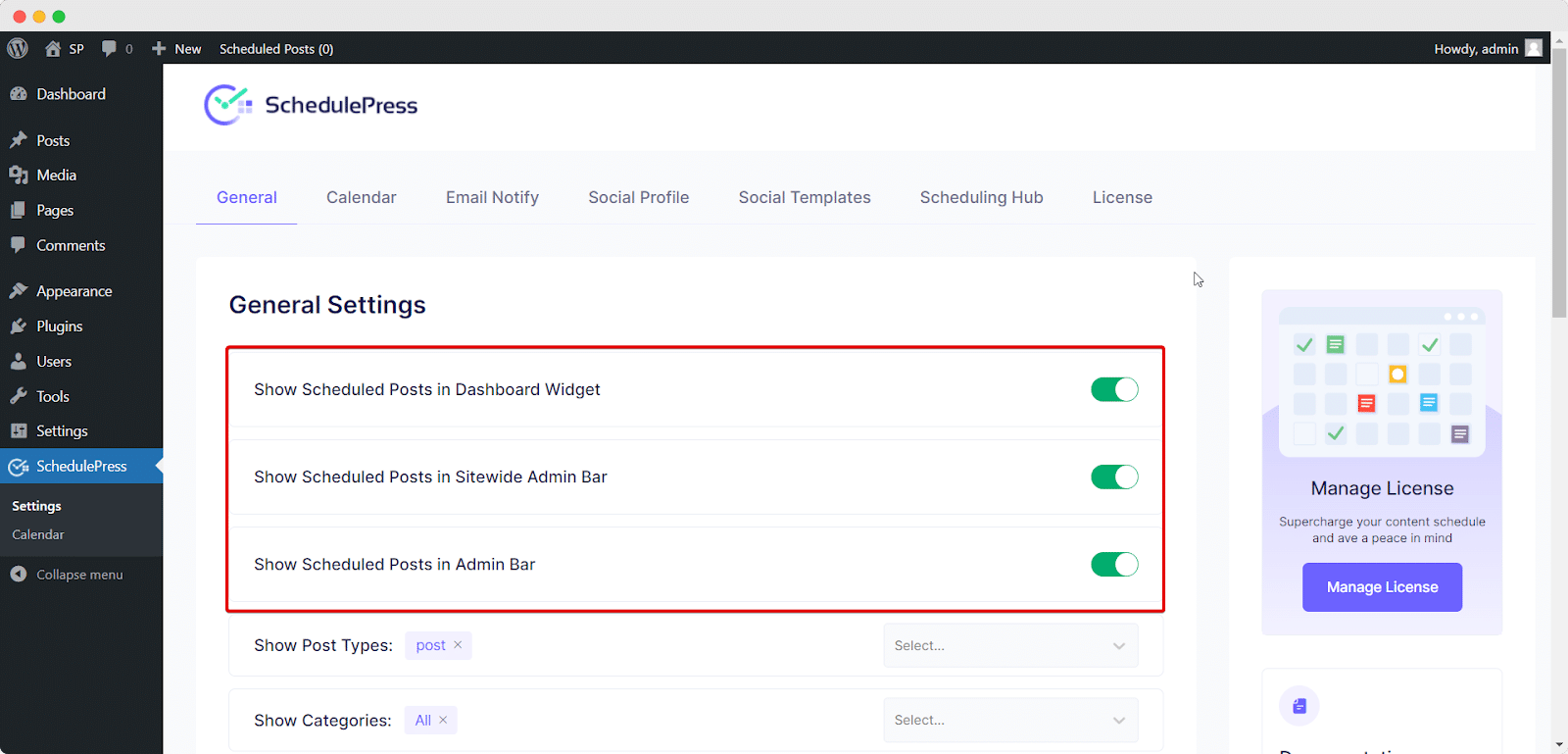Image resolution: width=1568 pixels, height=754 pixels.
Task: Click the SchedulePress logo
Action: coord(311,105)
